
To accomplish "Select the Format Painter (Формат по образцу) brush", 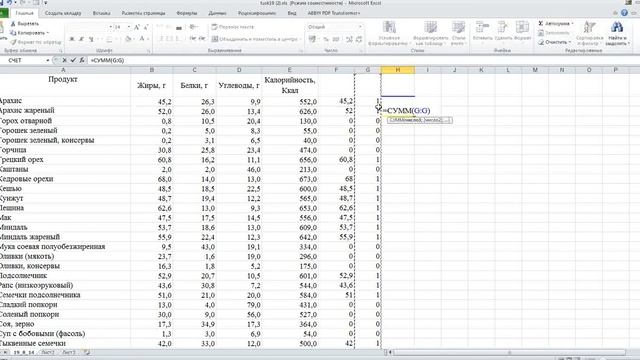I will 13,42.
